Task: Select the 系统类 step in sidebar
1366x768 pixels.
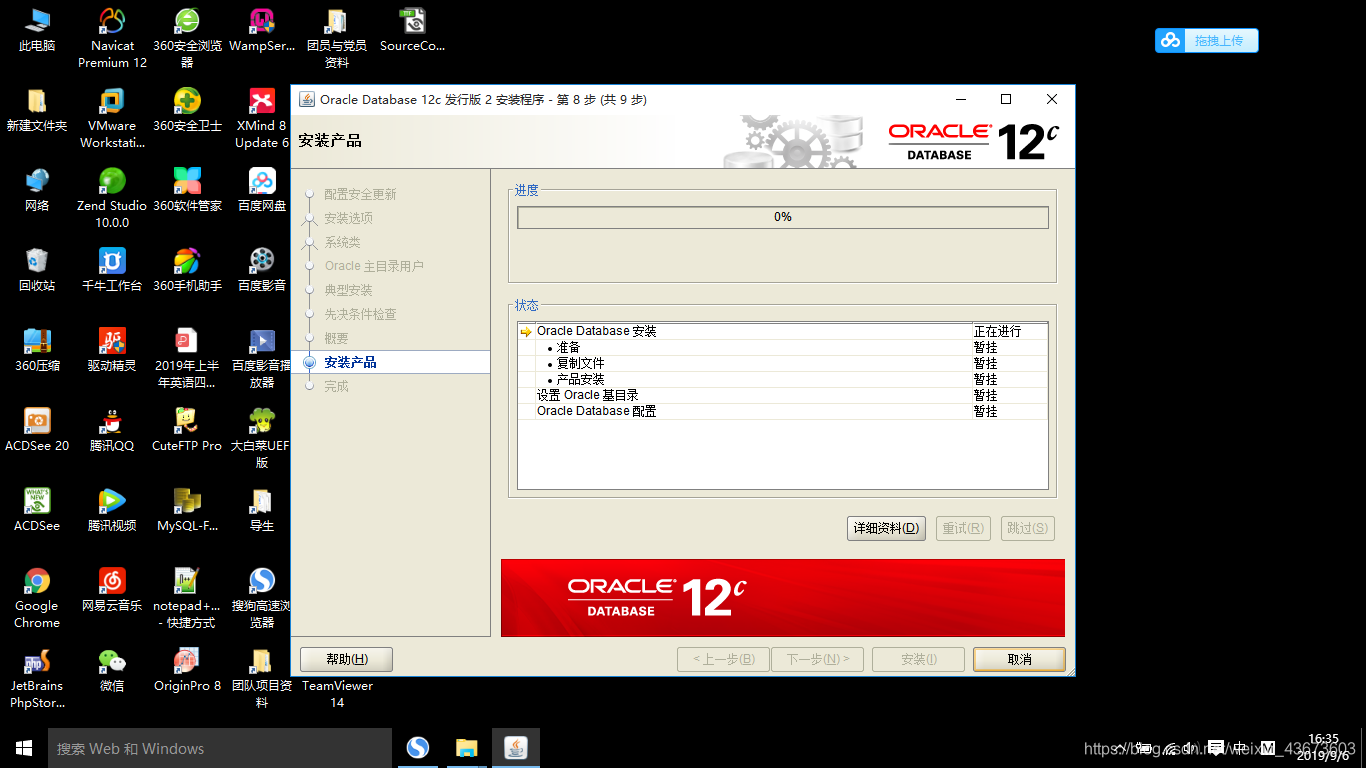Action: 342,242
